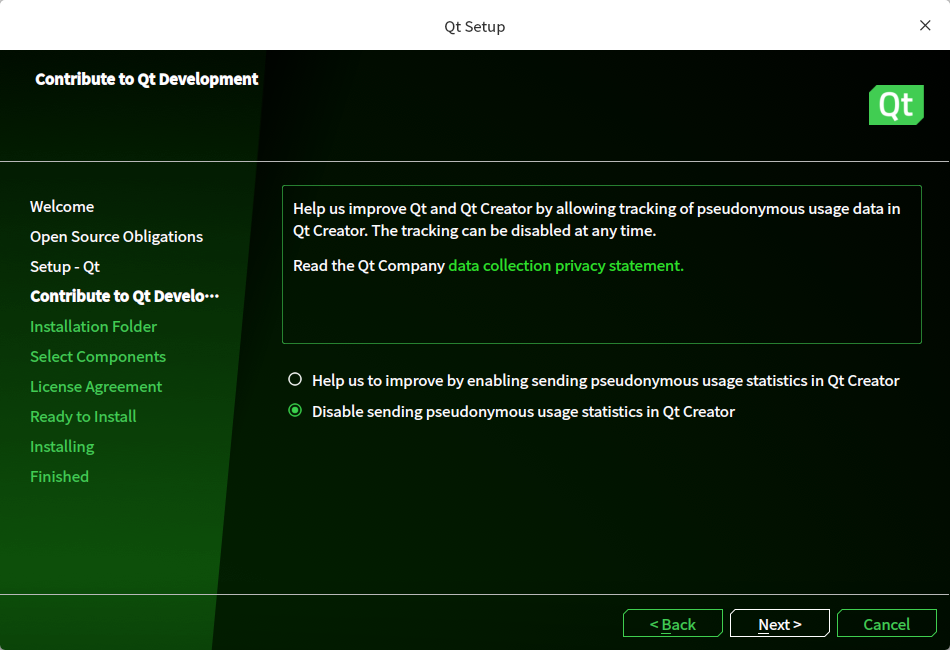Disable sending pseudonymous usage statistics
Viewport: 950px width, 650px height.
click(x=296, y=410)
